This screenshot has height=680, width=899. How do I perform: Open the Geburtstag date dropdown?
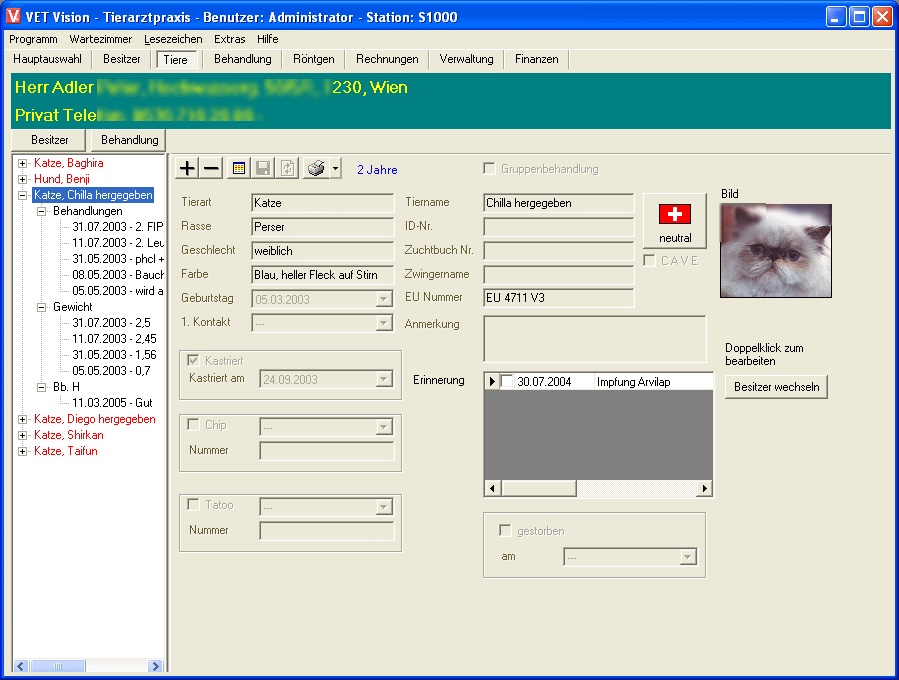click(x=384, y=299)
